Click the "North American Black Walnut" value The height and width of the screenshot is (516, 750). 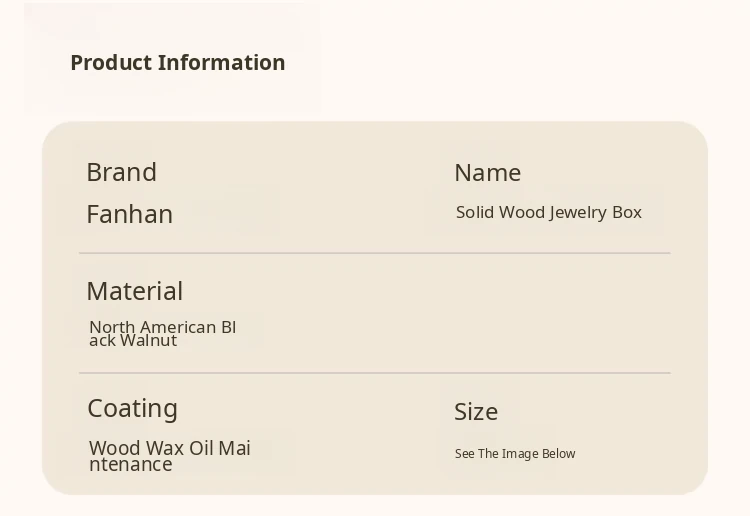pyautogui.click(x=162, y=333)
